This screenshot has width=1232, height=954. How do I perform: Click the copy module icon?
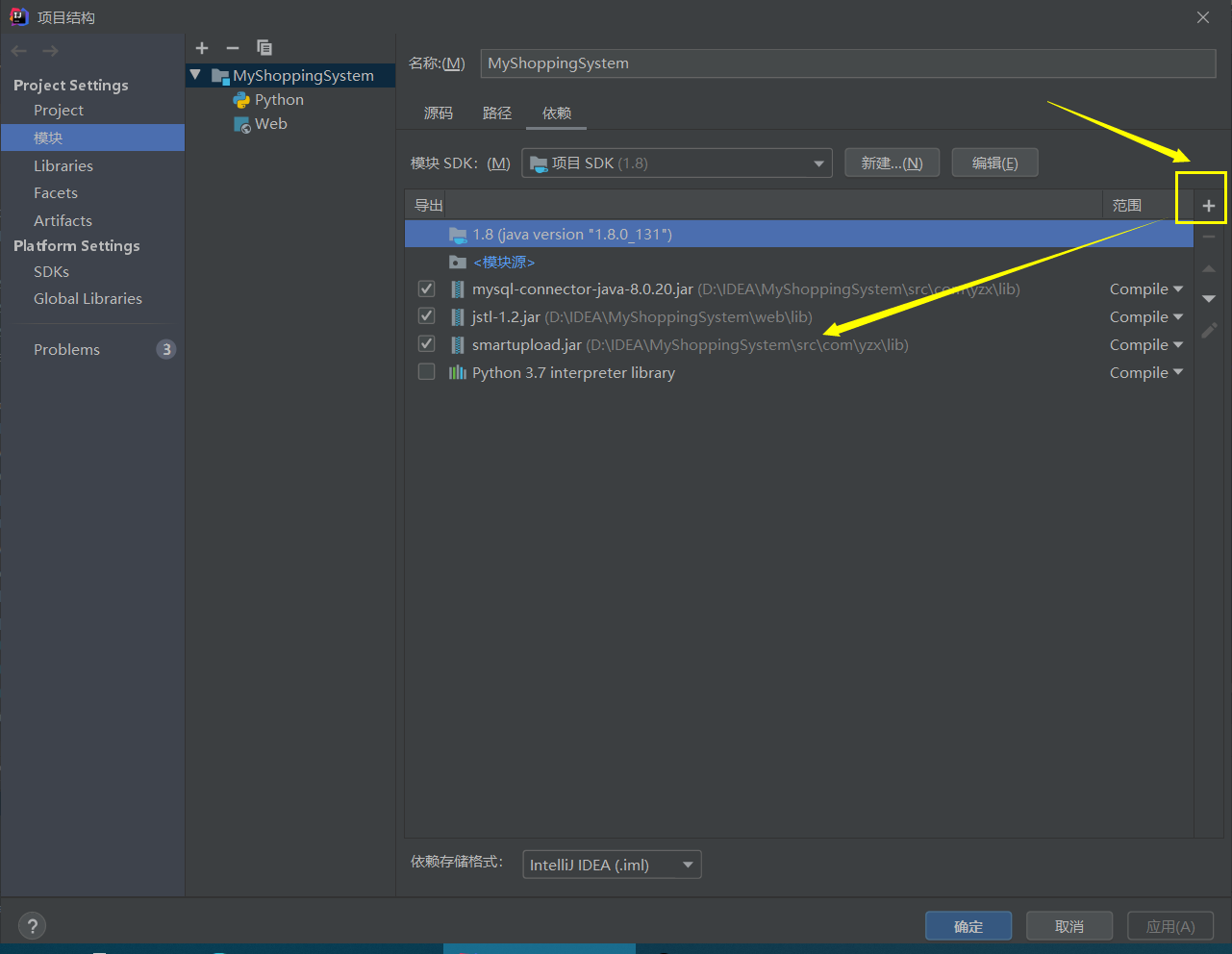[x=264, y=47]
